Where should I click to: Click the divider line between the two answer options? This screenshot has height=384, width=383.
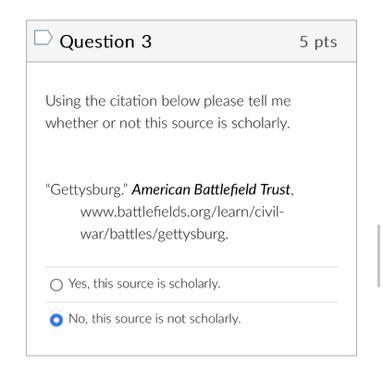tap(191, 302)
